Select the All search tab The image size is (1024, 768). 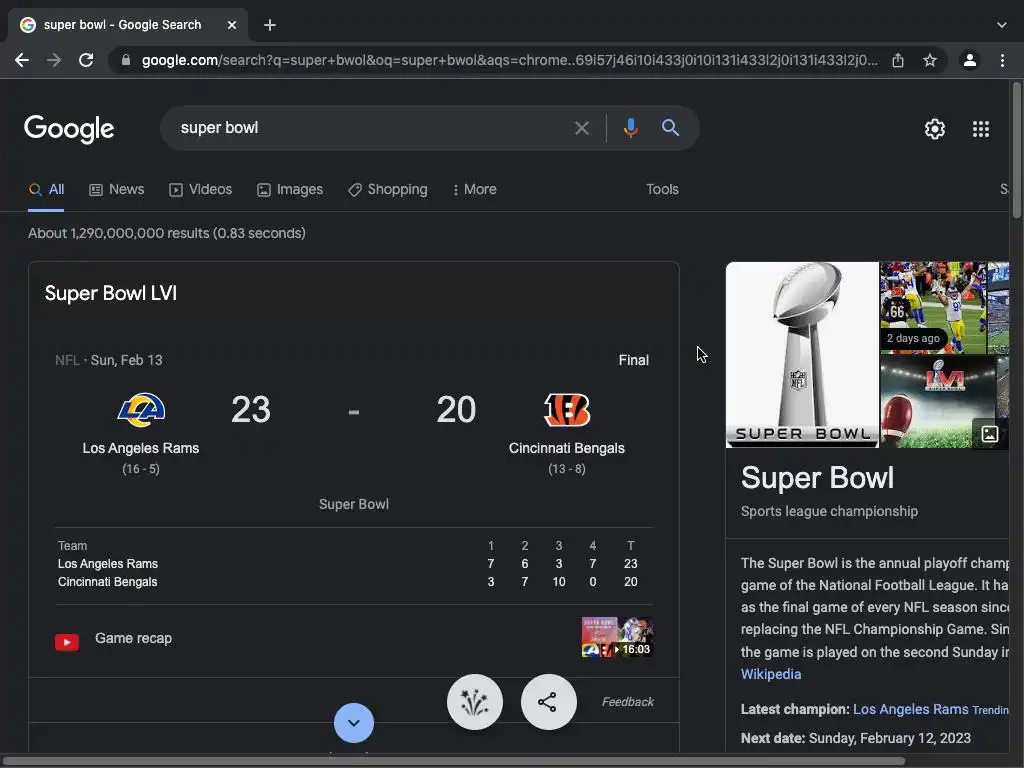point(46,189)
